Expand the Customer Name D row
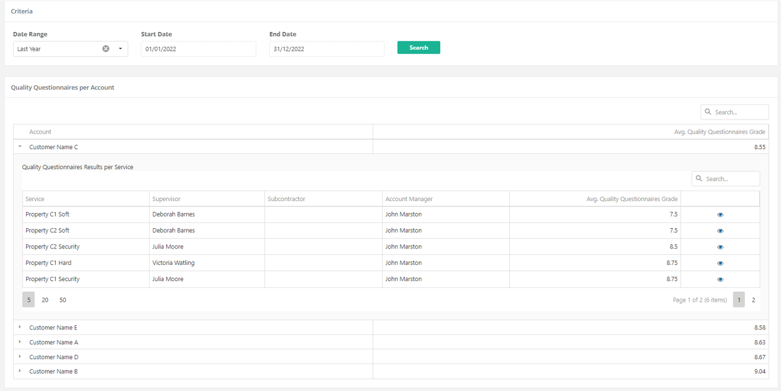 [x=20, y=357]
